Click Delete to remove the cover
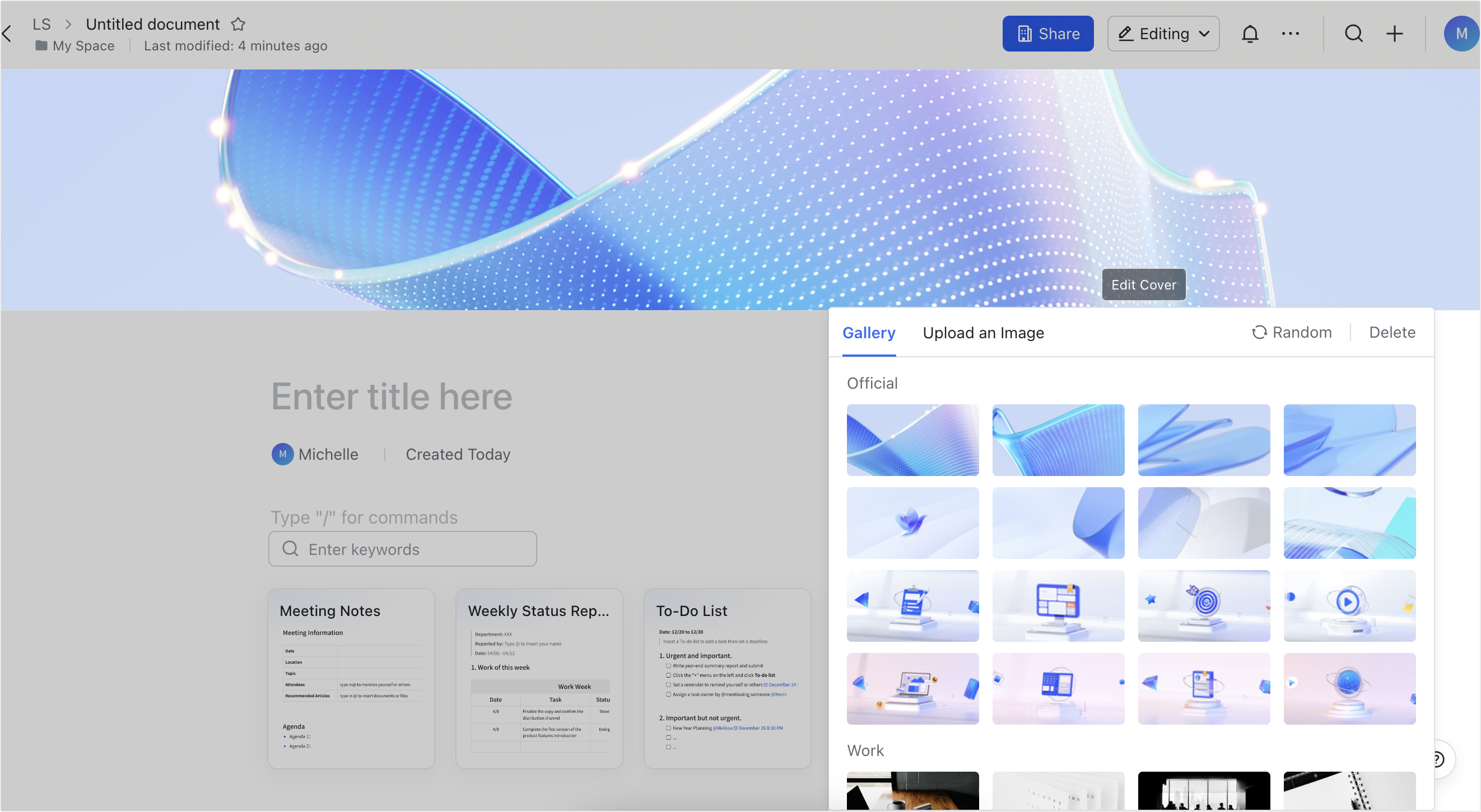The height and width of the screenshot is (812, 1481). [x=1392, y=332]
